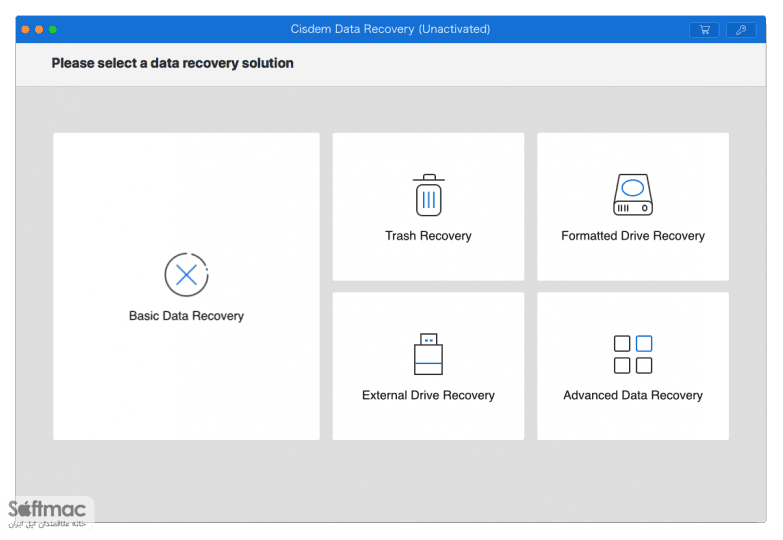This screenshot has width=783, height=540.
Task: Click the window title 'Cisdem Data Recovery (Unactivated)'
Action: [x=391, y=29]
